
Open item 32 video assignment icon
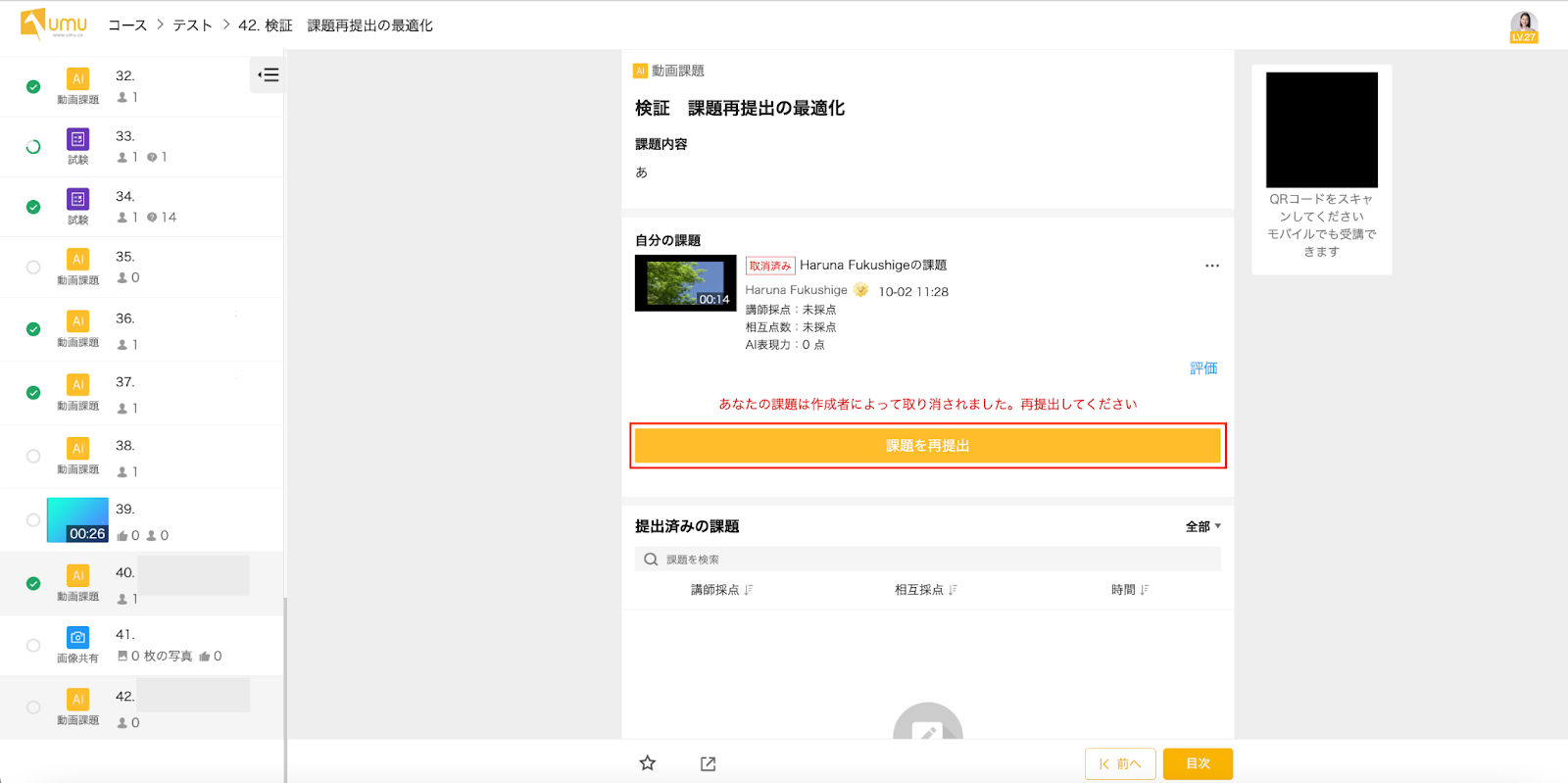tap(77, 78)
